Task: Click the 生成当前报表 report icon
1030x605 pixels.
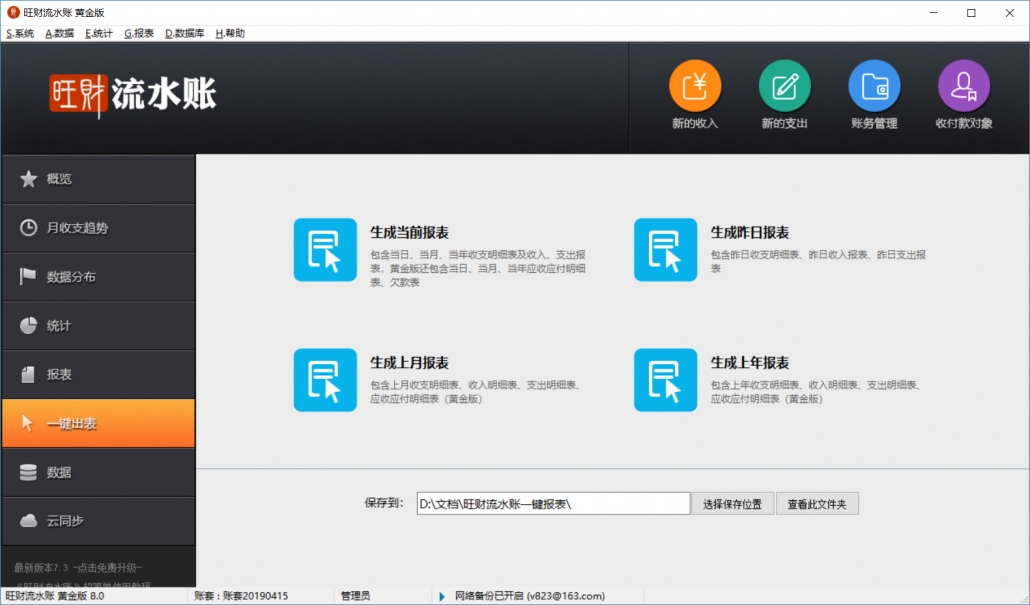Action: point(325,250)
